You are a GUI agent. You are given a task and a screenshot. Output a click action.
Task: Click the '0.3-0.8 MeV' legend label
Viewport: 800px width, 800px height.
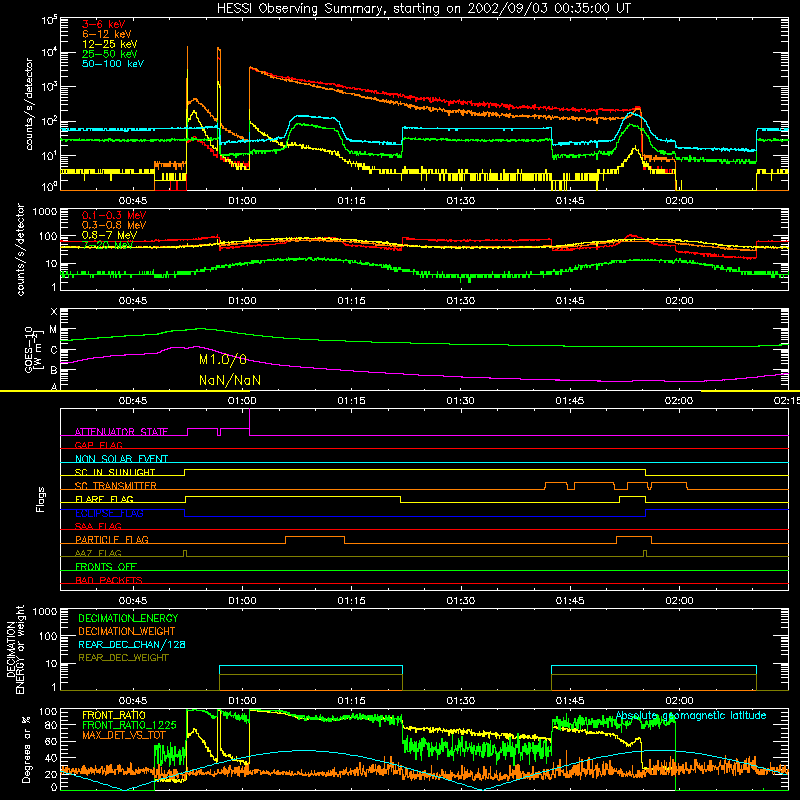(114, 226)
